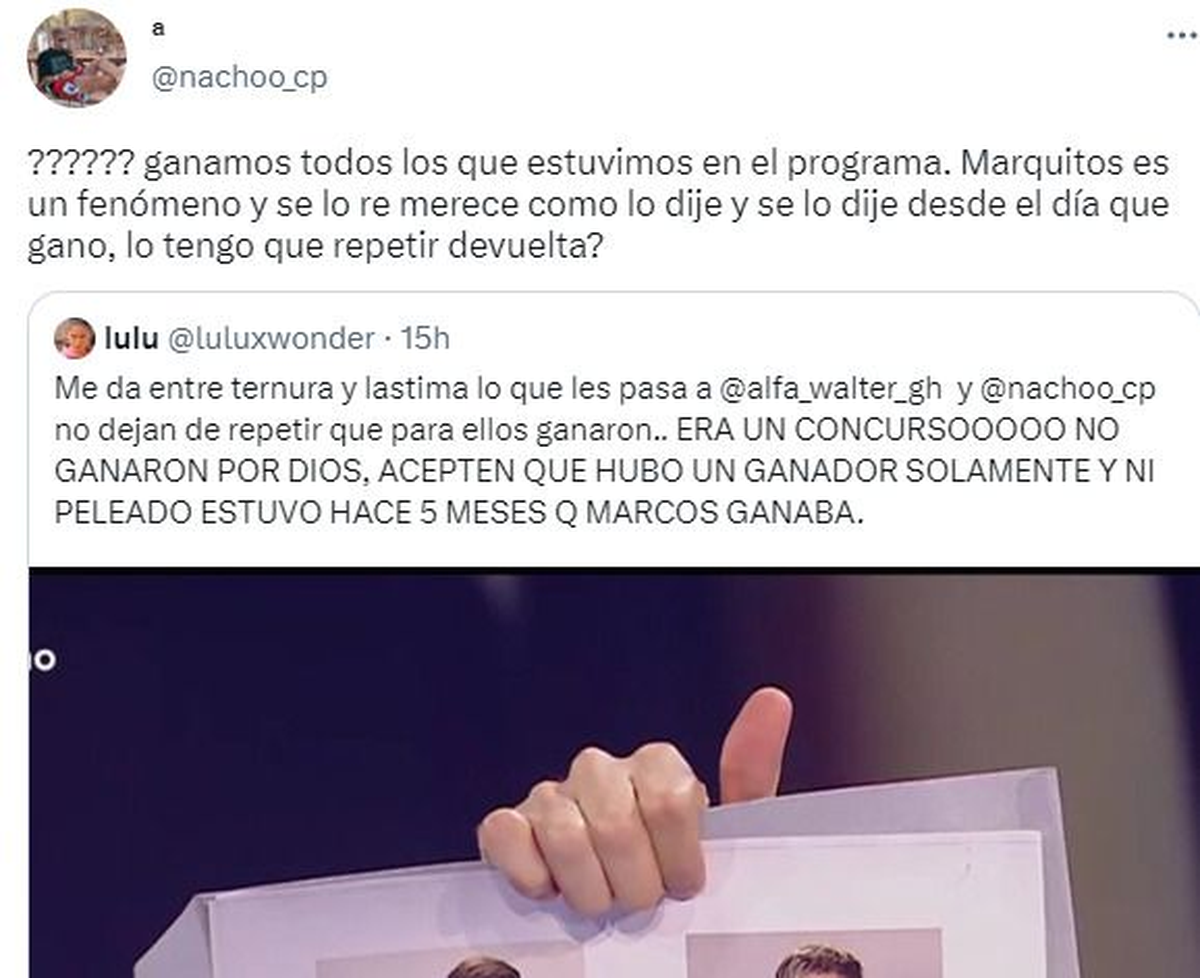Open the 15h timestamp of quoted tweet
Viewport: 1200px width, 978px height.
click(425, 339)
